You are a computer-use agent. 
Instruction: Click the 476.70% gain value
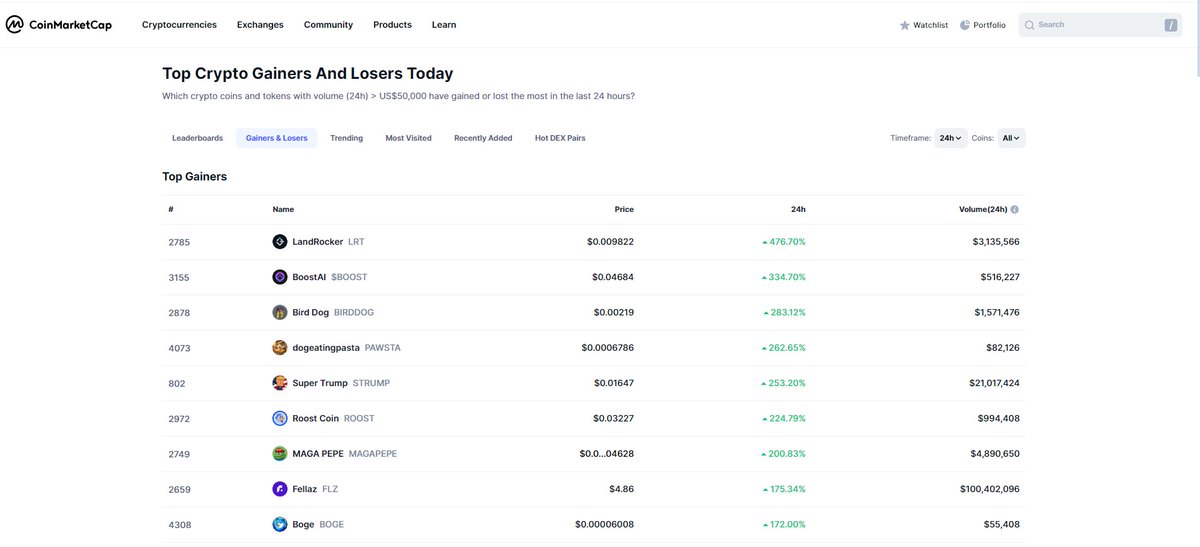783,242
